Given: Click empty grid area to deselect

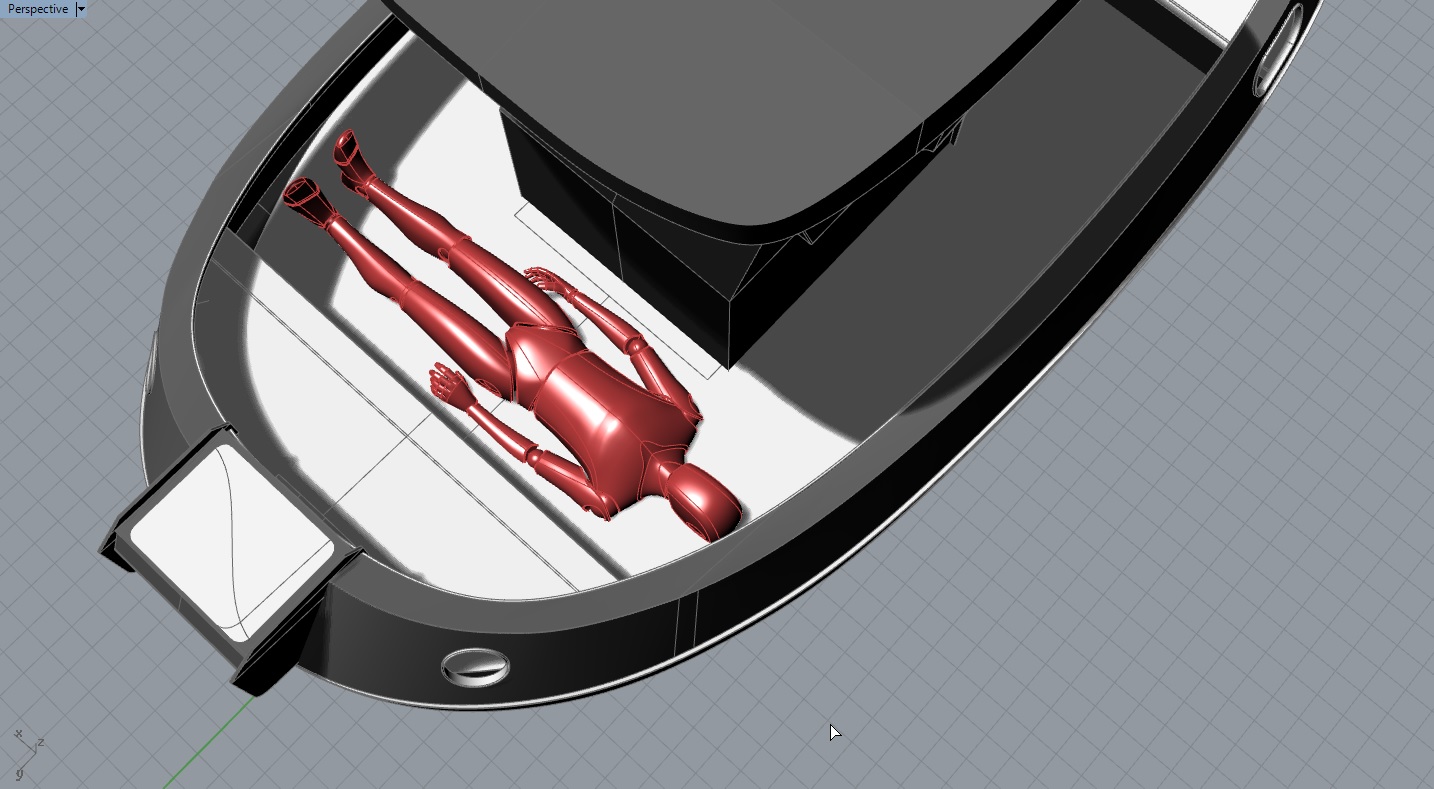Looking at the screenshot, I should click(1150, 600).
